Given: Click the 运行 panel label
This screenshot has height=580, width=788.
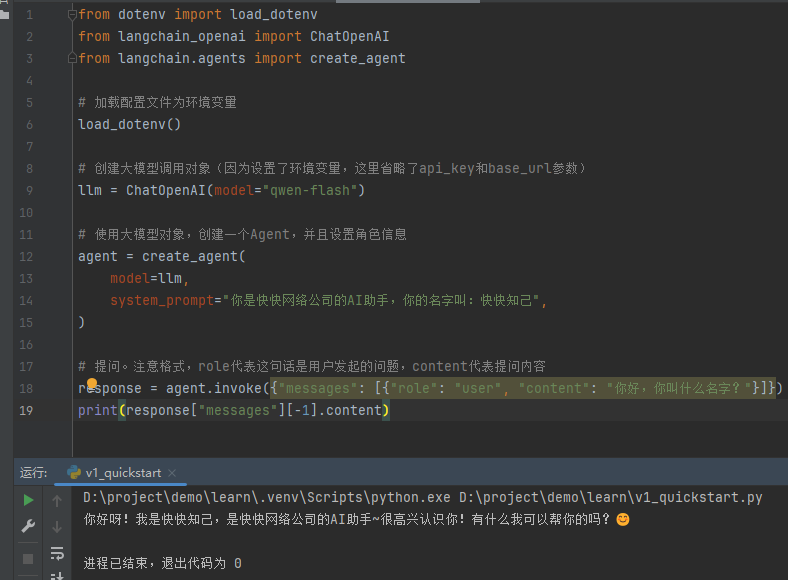Looking at the screenshot, I should tap(33, 473).
